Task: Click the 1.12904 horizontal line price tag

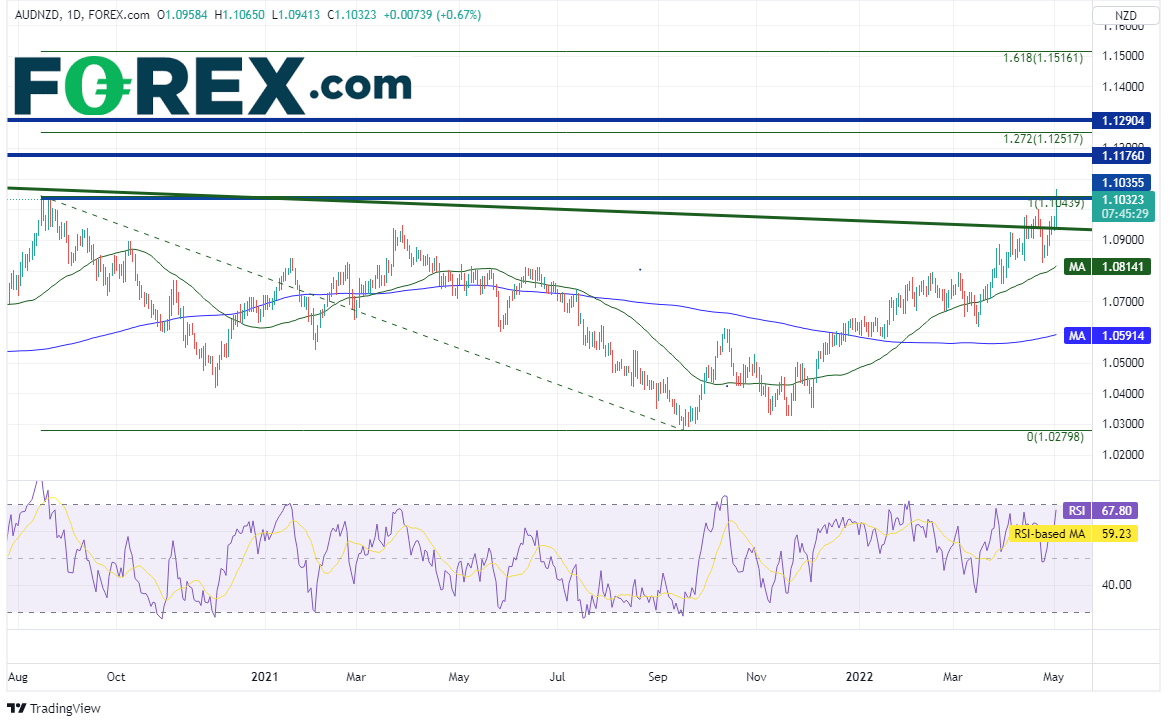Action: 1123,120
